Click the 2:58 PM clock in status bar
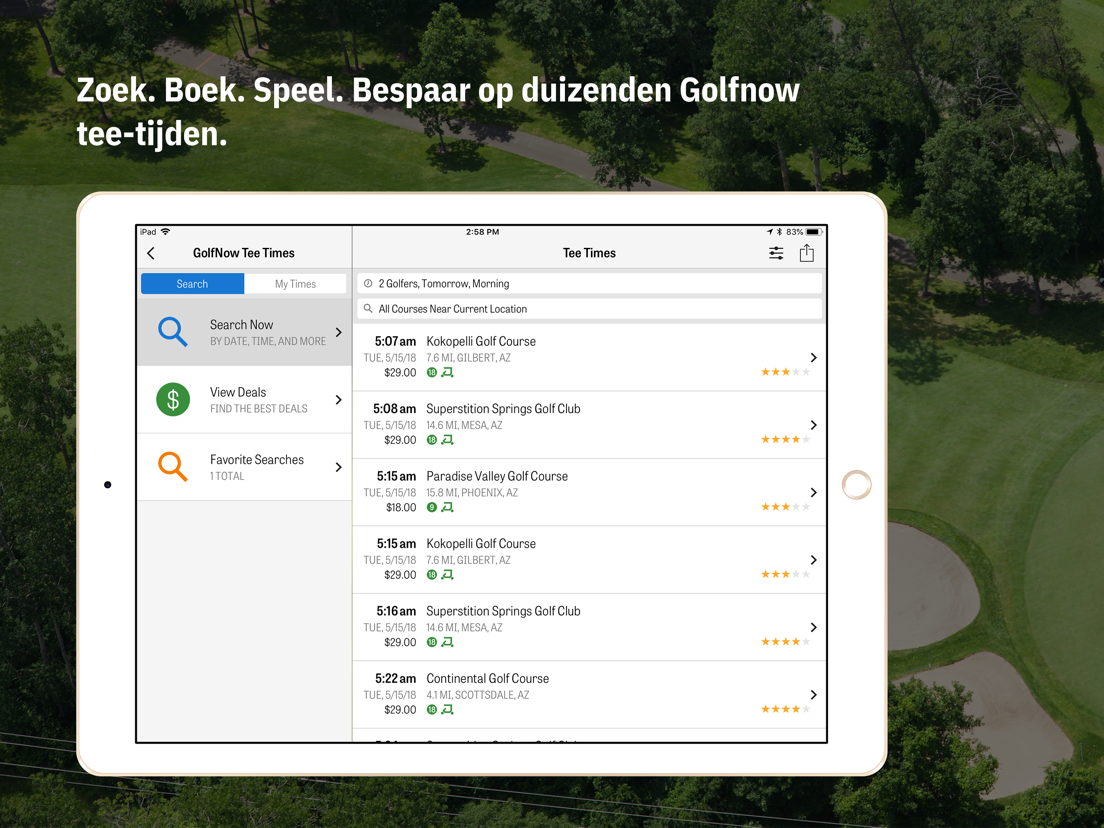 482,232
